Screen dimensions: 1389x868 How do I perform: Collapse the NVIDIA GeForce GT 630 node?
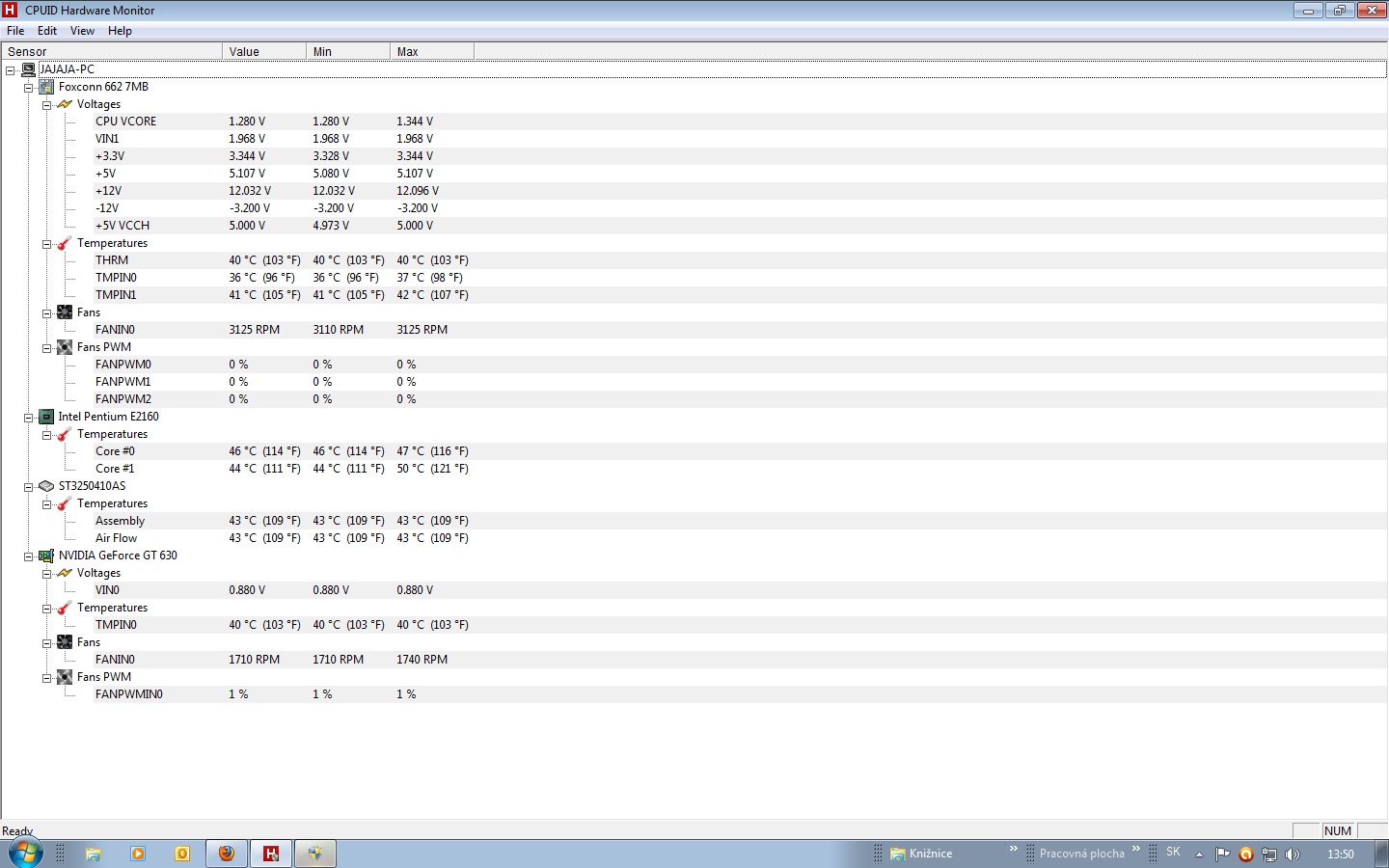[x=29, y=556]
